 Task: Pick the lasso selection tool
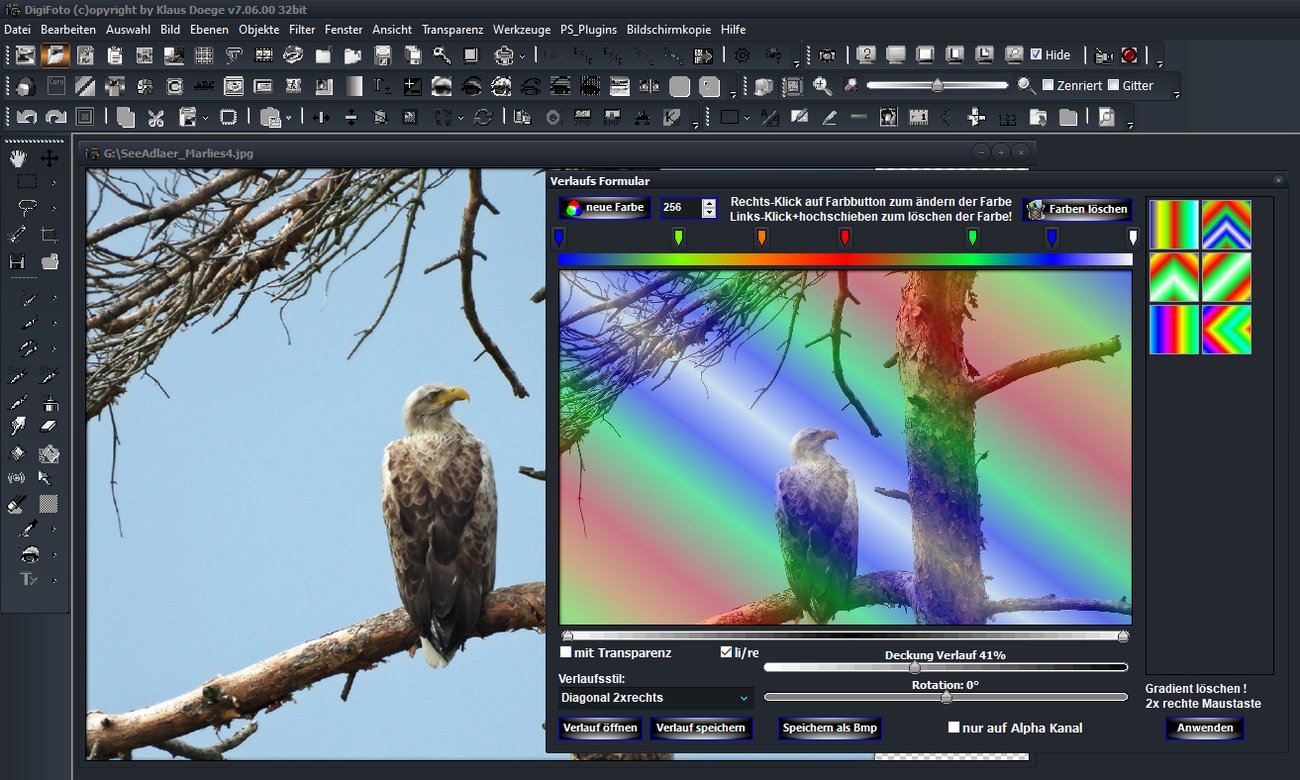(27, 208)
